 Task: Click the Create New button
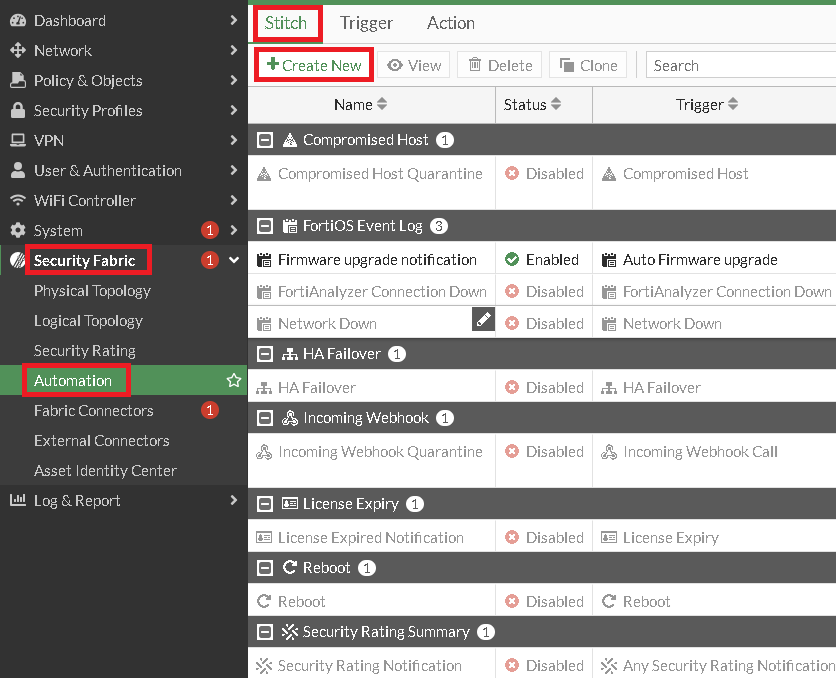tap(314, 65)
